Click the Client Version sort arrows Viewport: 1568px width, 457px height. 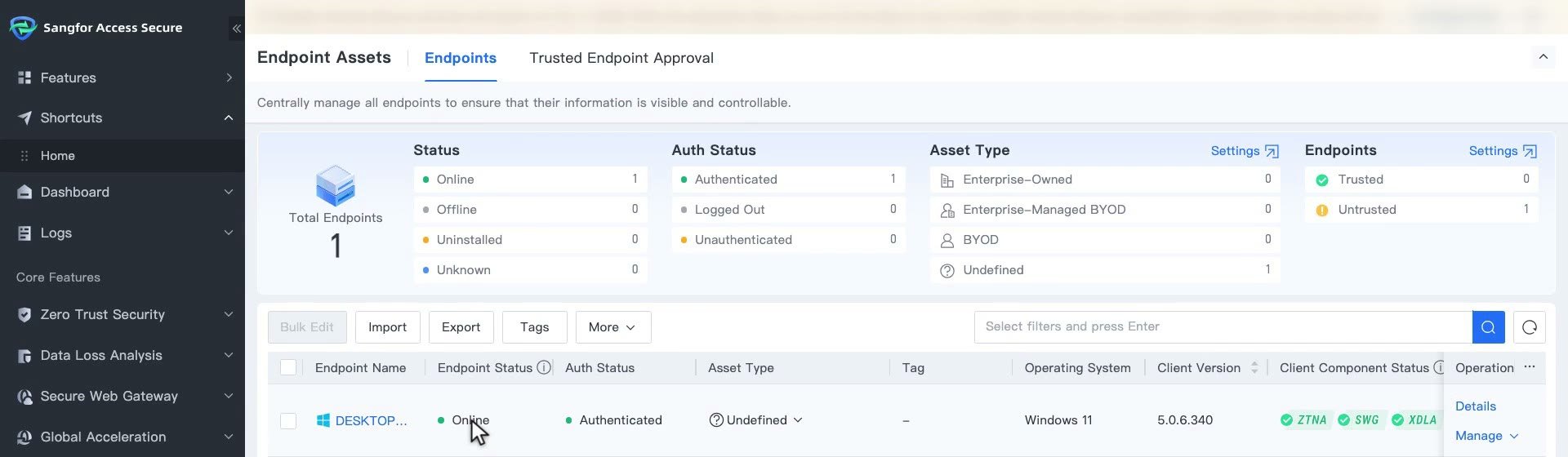[x=1254, y=367]
